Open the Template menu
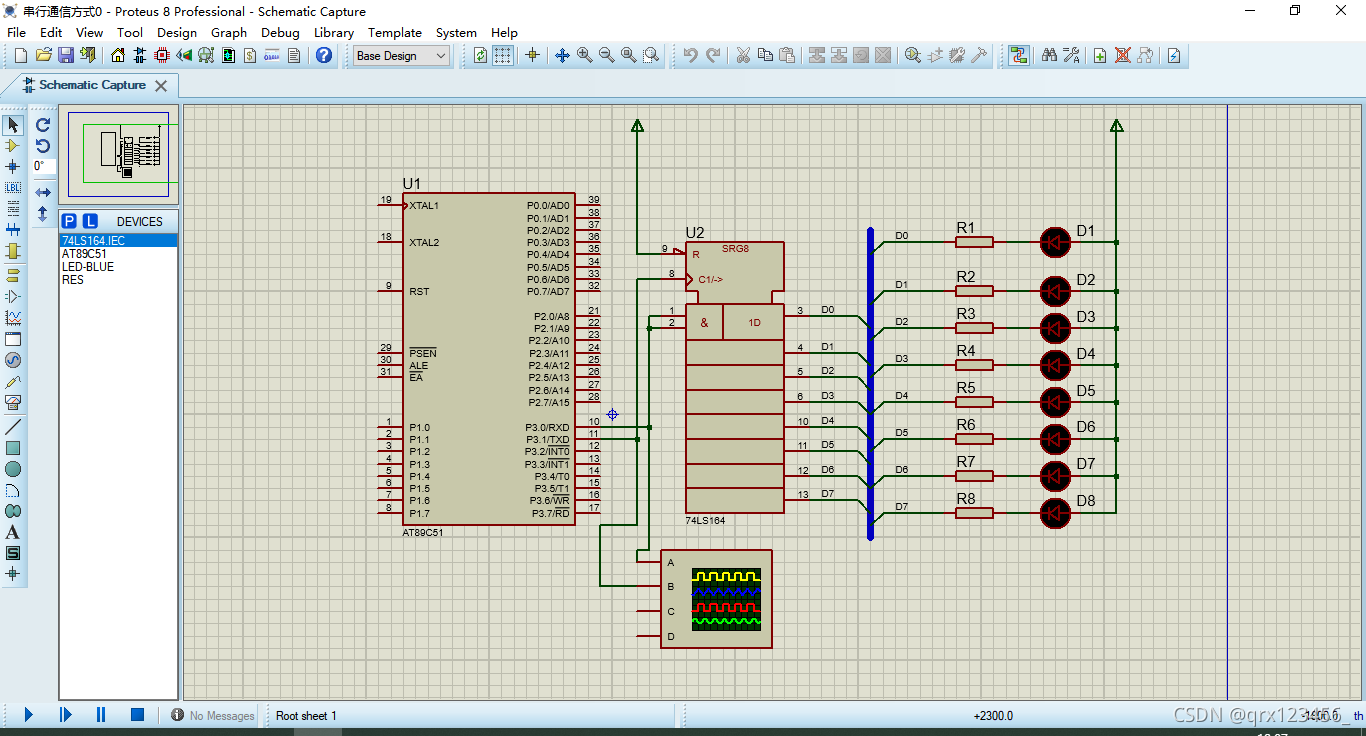Image resolution: width=1366 pixels, height=736 pixels. coord(395,32)
